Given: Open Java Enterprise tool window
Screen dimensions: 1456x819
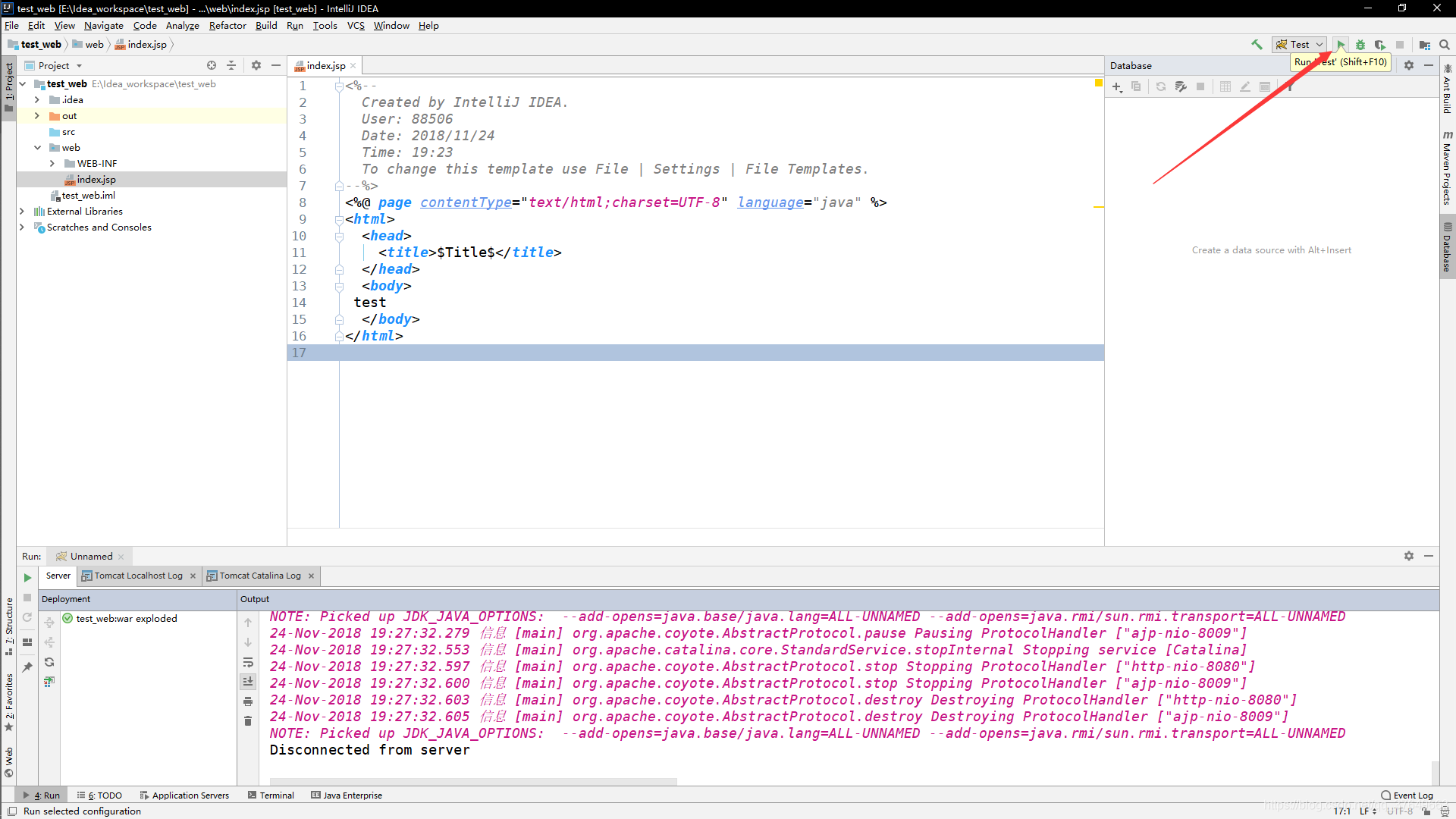Looking at the screenshot, I should click(347, 795).
